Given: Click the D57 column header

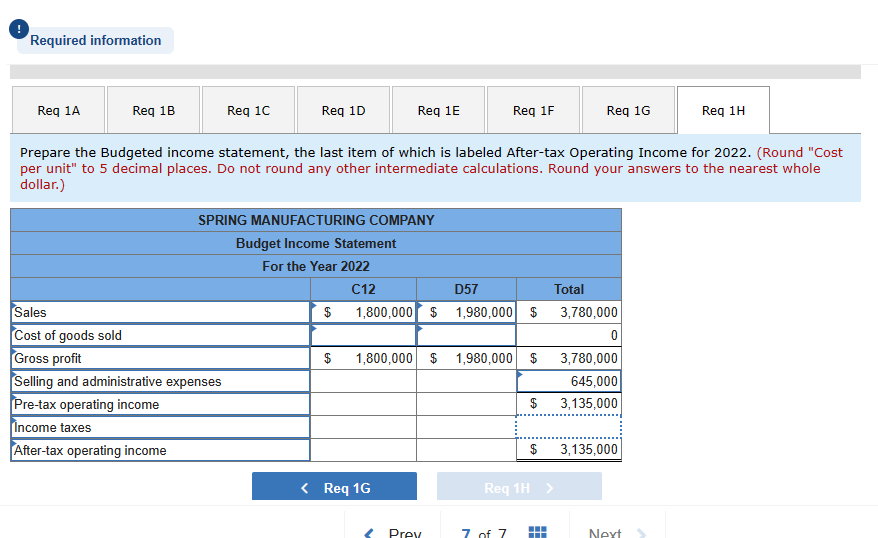Looking at the screenshot, I should click(466, 289).
